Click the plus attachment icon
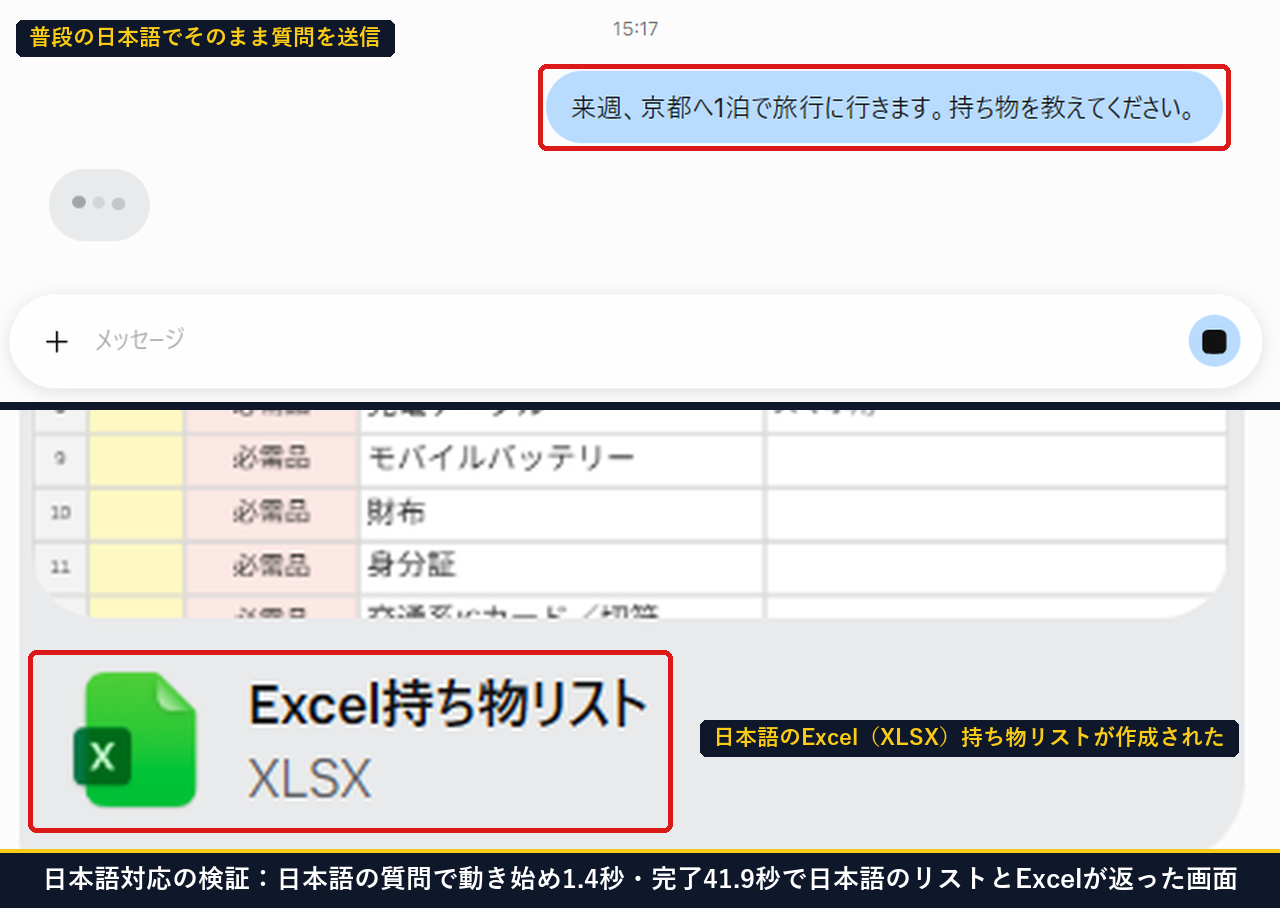Image resolution: width=1280 pixels, height=908 pixels. click(x=57, y=342)
